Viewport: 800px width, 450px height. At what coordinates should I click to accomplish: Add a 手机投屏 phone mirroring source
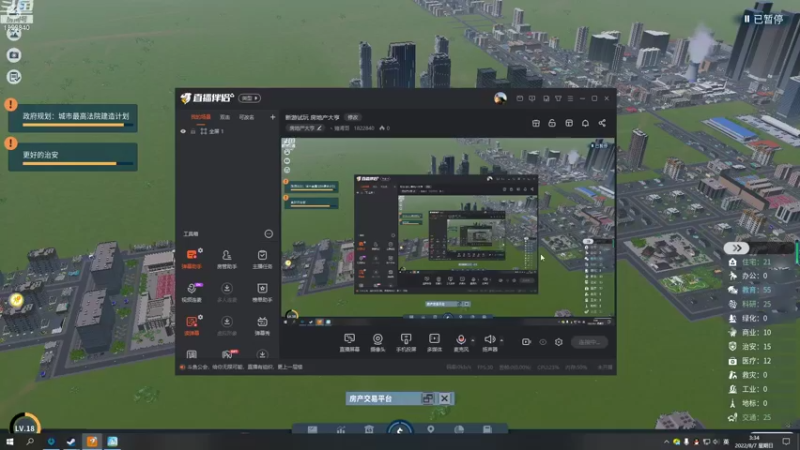point(406,343)
